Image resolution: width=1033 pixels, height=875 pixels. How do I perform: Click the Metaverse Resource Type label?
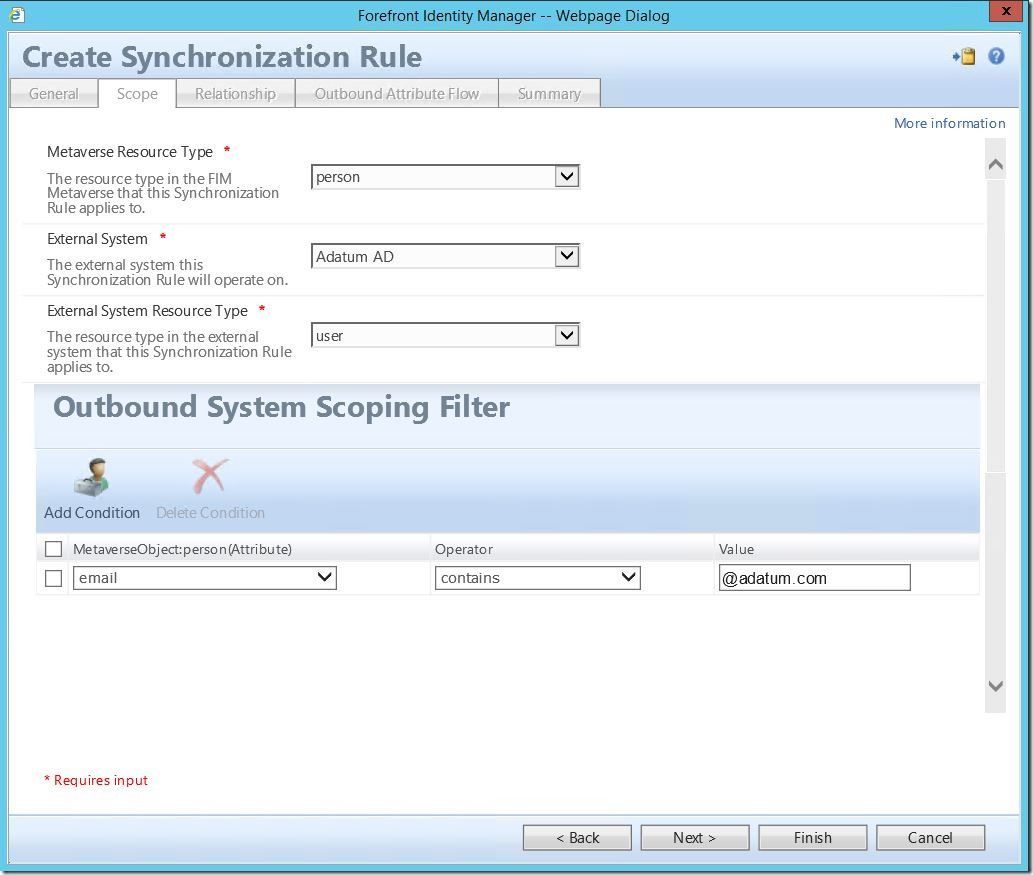(130, 152)
